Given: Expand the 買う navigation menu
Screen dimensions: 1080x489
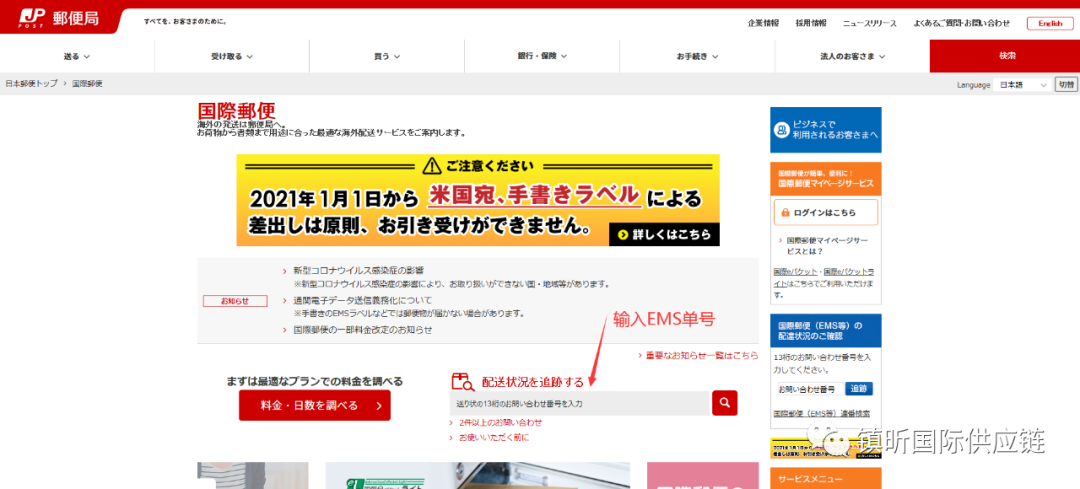Looking at the screenshot, I should click(x=387, y=56).
